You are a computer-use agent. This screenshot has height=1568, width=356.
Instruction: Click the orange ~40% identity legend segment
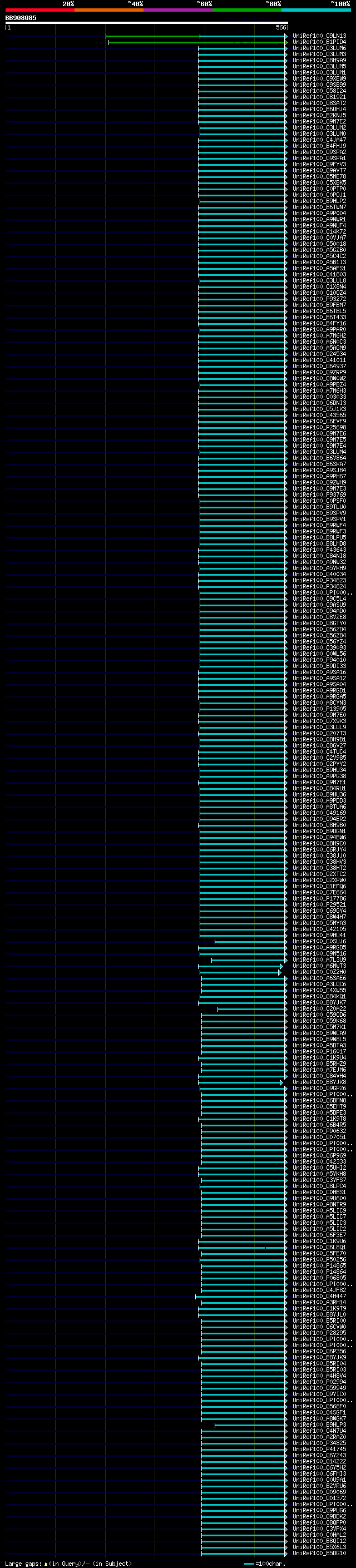click(x=109, y=10)
